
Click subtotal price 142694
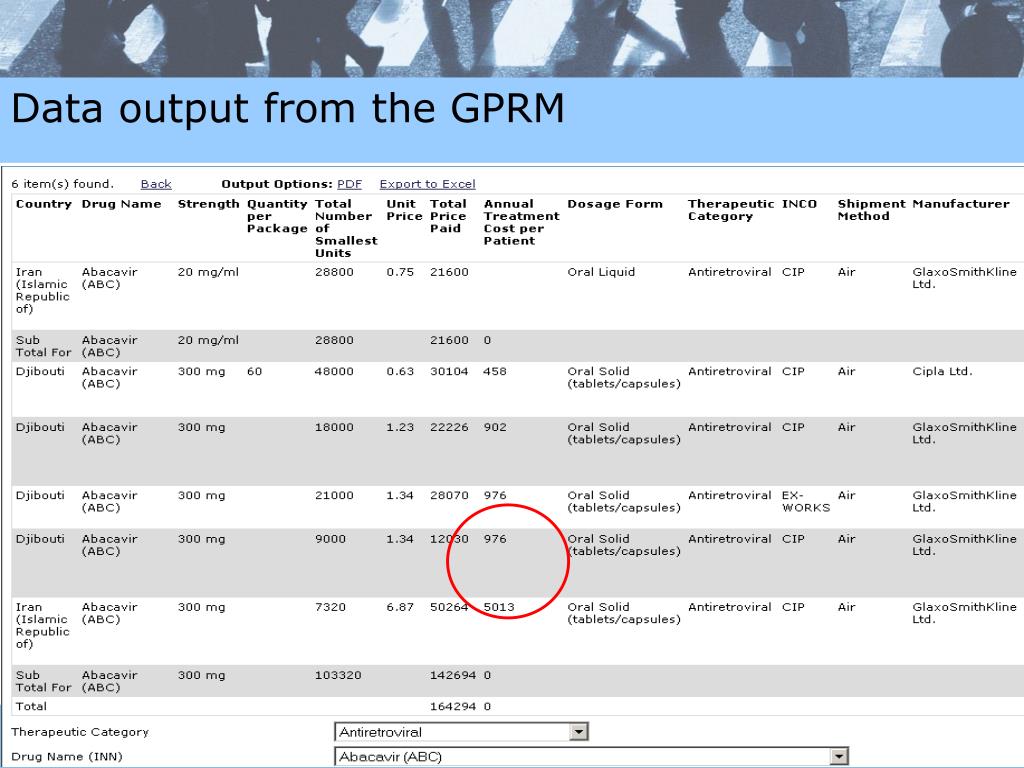(453, 675)
